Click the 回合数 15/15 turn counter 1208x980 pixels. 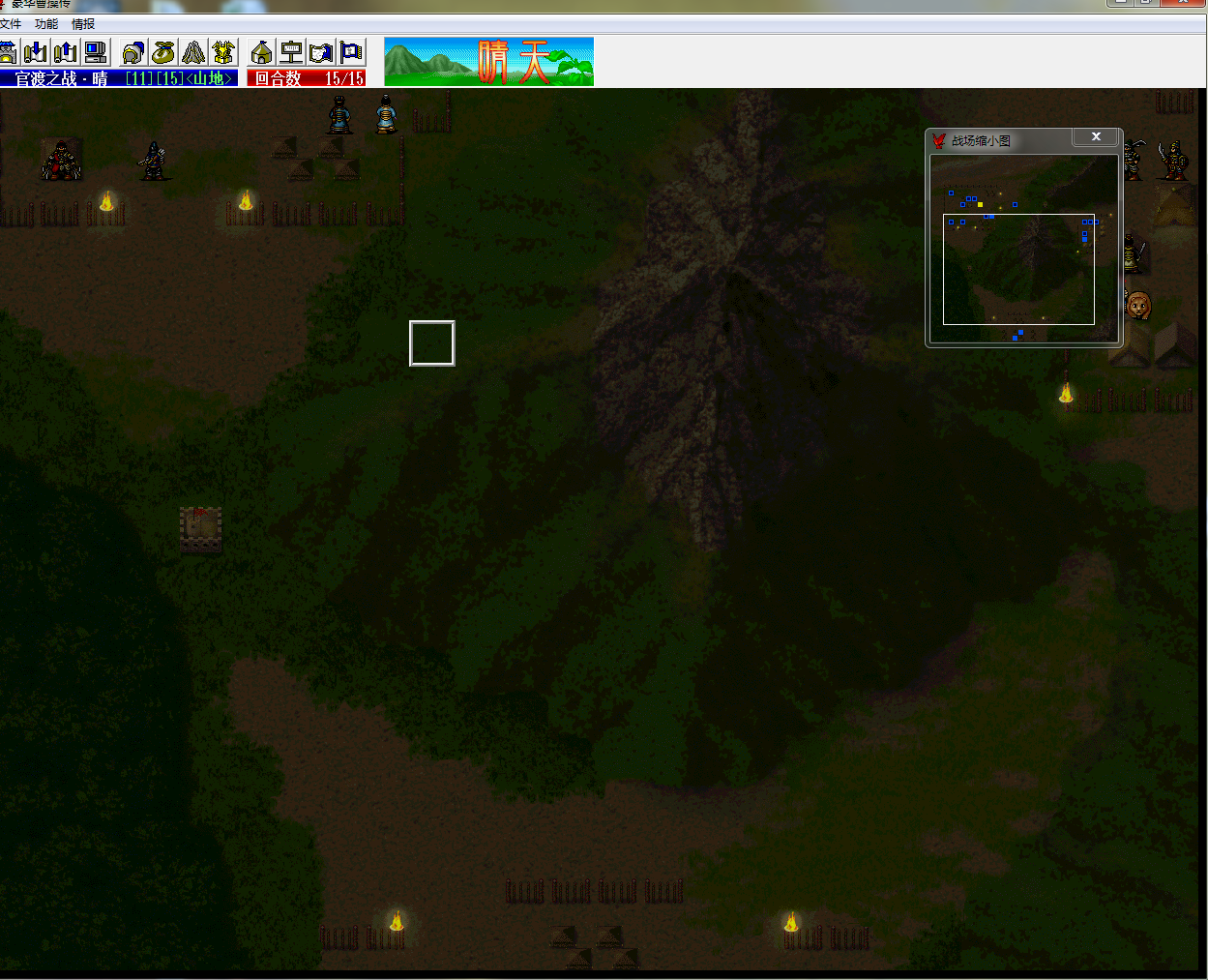pos(307,78)
